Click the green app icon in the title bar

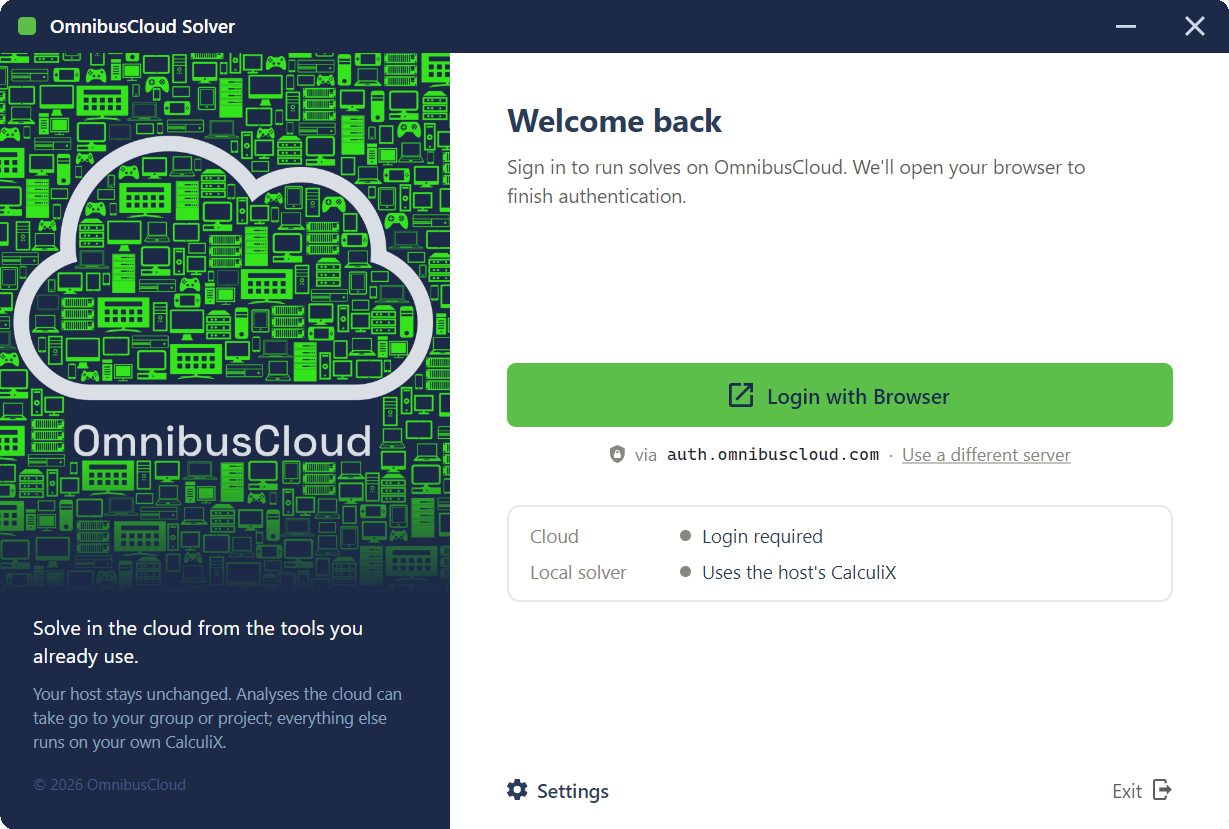pos(27,26)
